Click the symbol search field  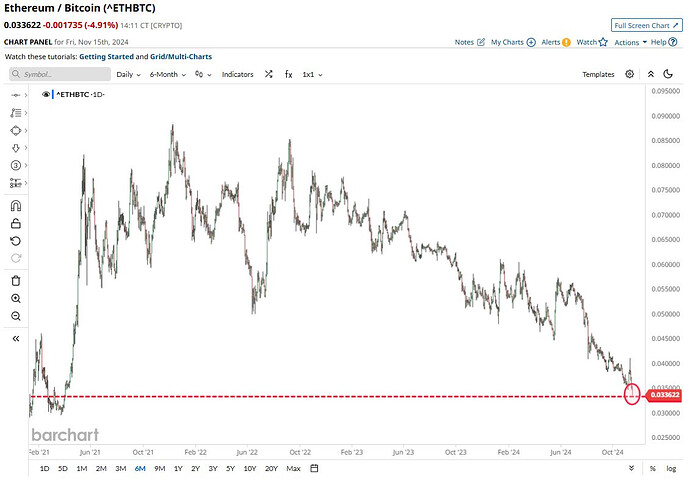(x=60, y=74)
